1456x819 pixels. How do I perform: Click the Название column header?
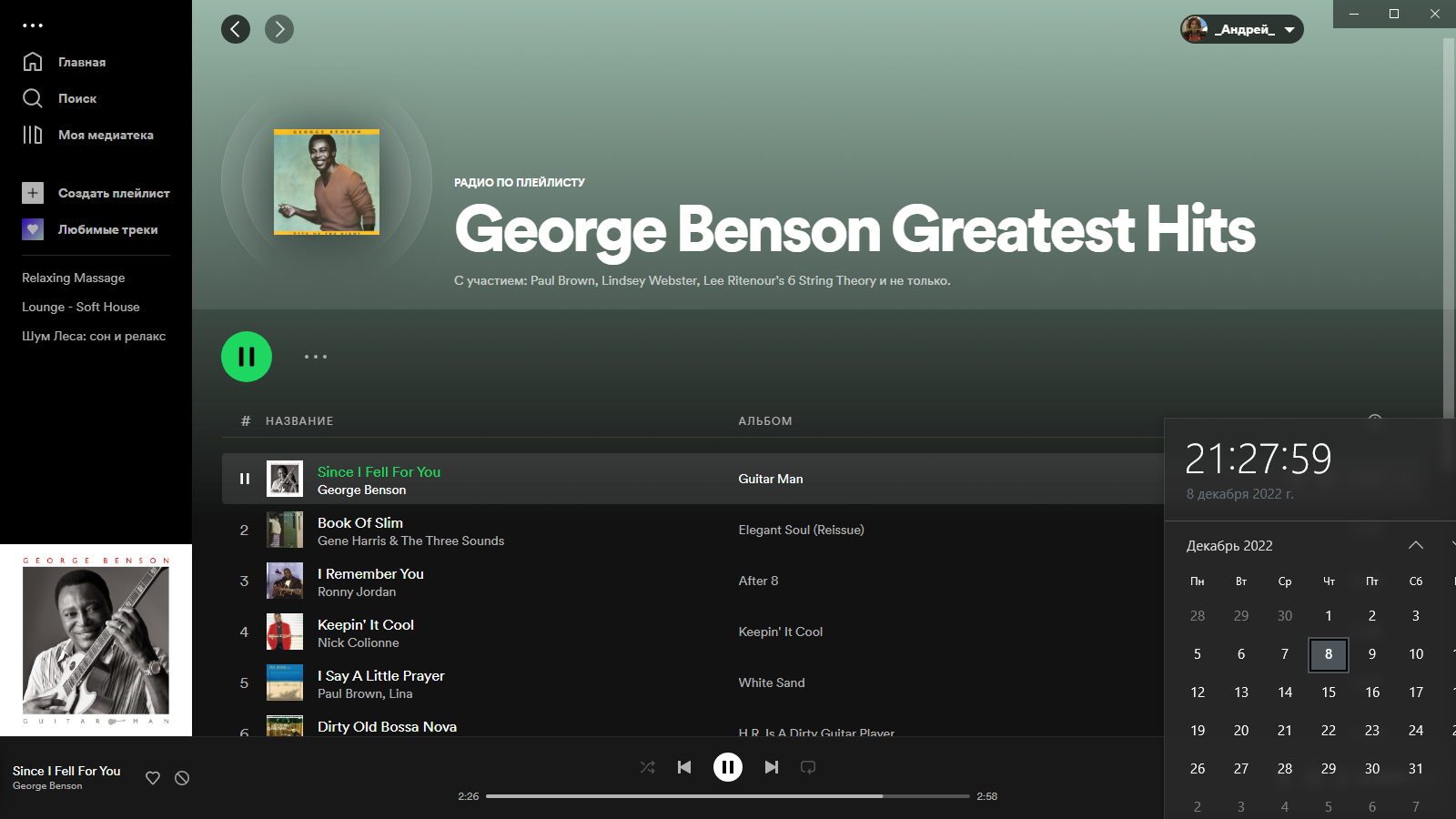point(299,421)
